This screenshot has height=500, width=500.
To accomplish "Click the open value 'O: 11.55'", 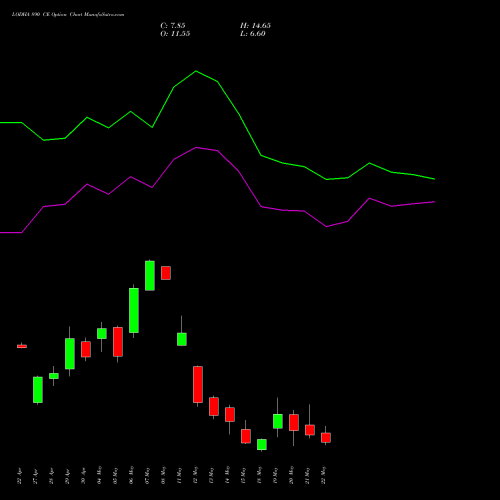I will pyautogui.click(x=175, y=34).
